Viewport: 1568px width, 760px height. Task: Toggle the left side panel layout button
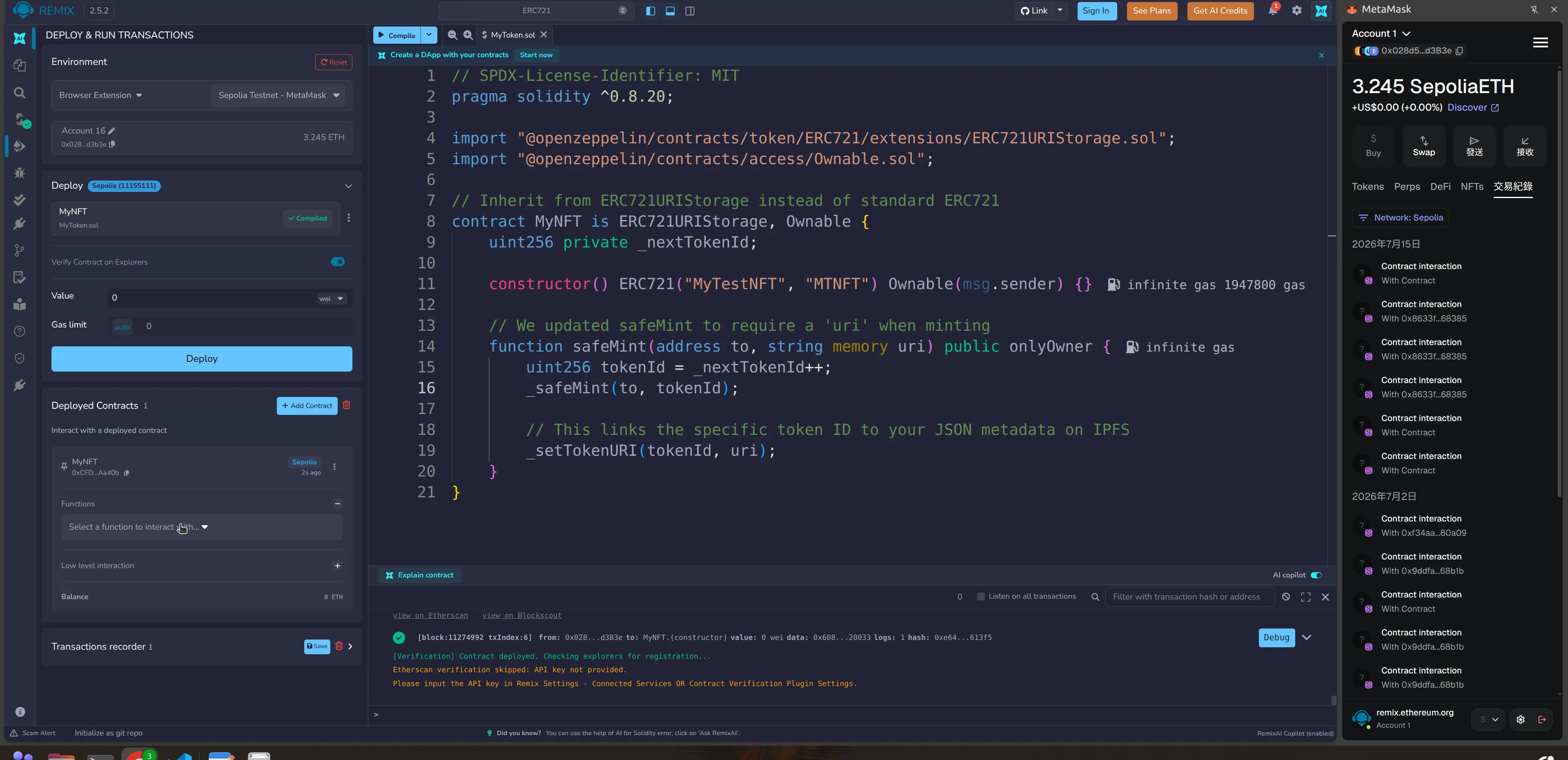(x=651, y=10)
